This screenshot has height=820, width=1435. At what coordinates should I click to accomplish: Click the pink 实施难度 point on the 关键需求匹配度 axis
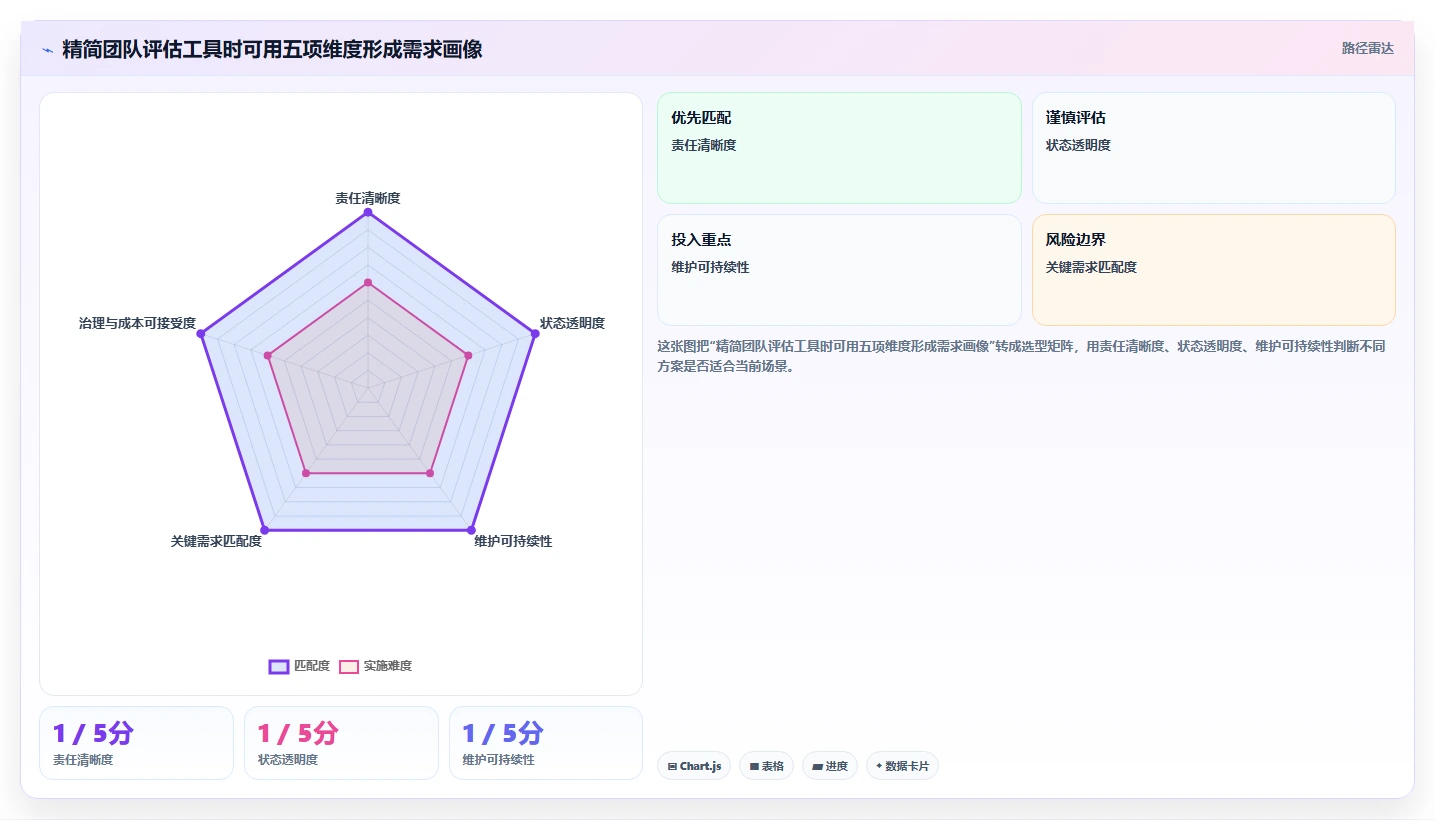coord(306,473)
